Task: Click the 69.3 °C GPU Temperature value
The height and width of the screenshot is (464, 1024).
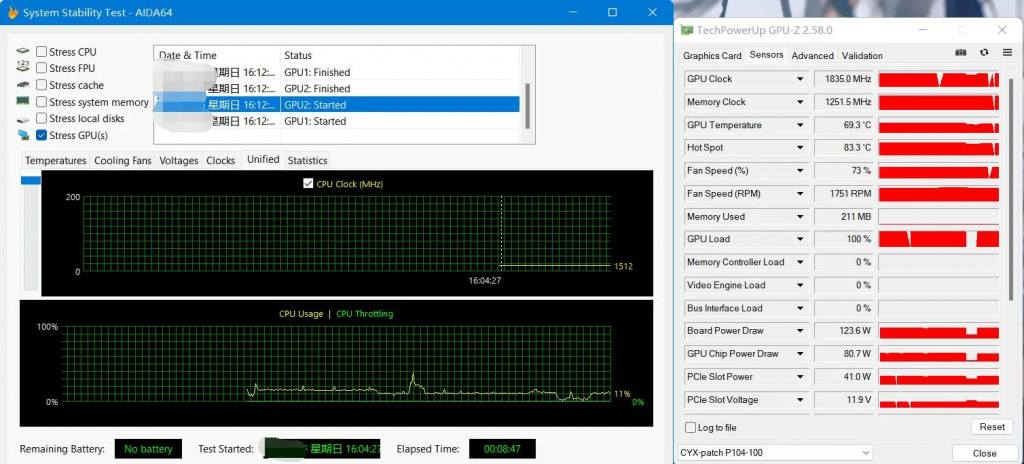Action: [x=843, y=125]
